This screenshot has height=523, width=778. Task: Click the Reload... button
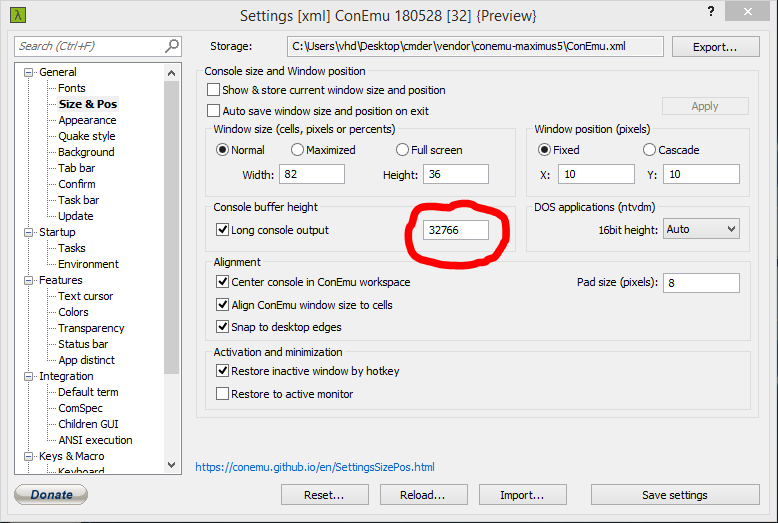[423, 495]
